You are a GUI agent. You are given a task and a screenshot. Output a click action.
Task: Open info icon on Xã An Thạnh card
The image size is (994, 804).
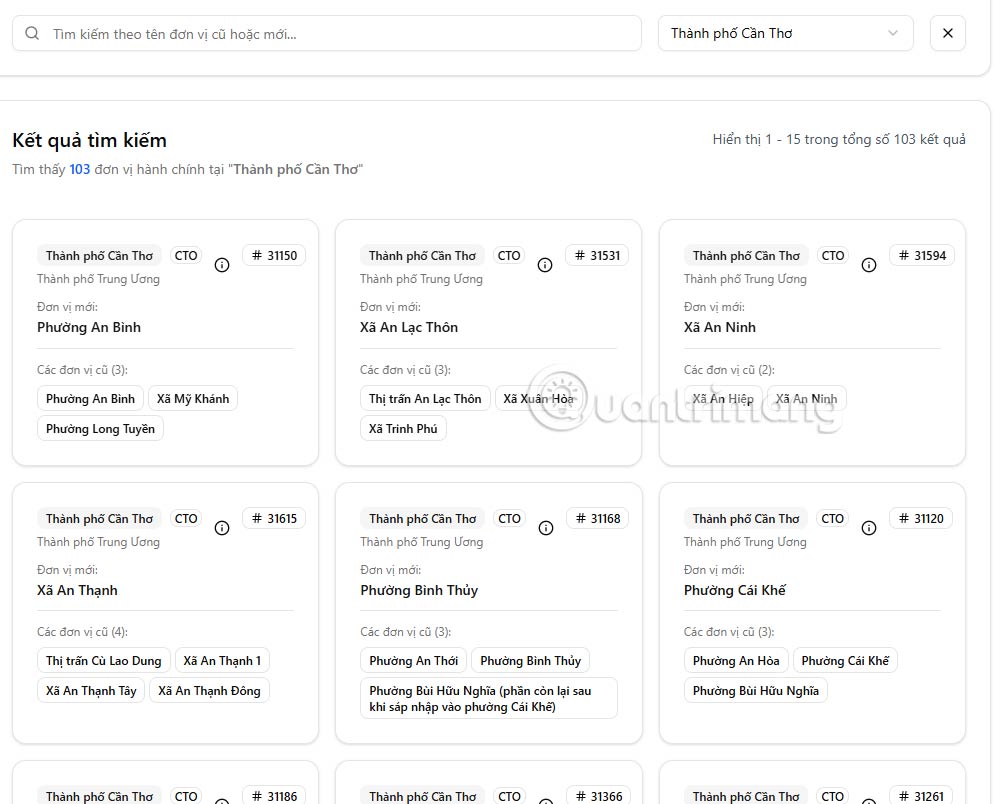[222, 528]
